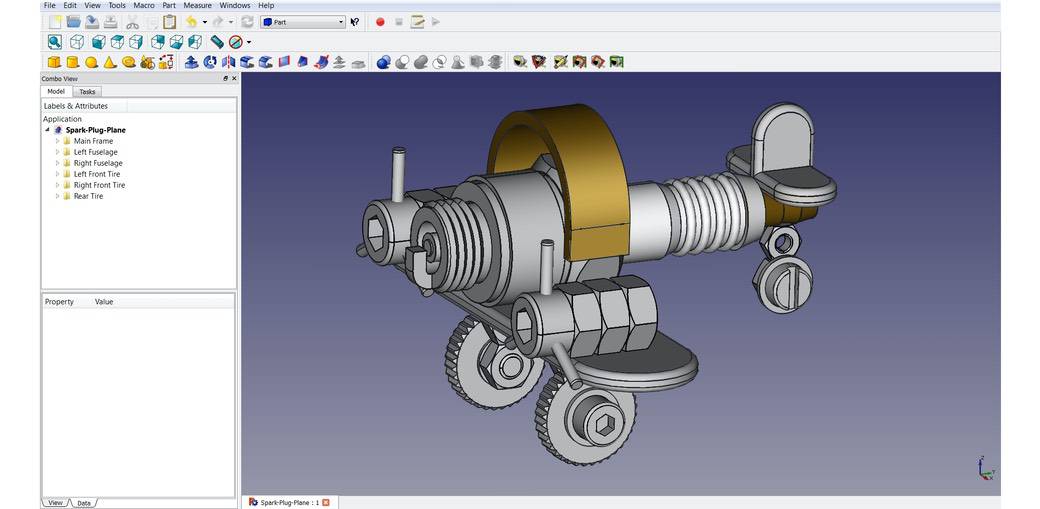1040x509 pixels.
Task: Expand the Left Front Tire group
Action: (x=58, y=174)
